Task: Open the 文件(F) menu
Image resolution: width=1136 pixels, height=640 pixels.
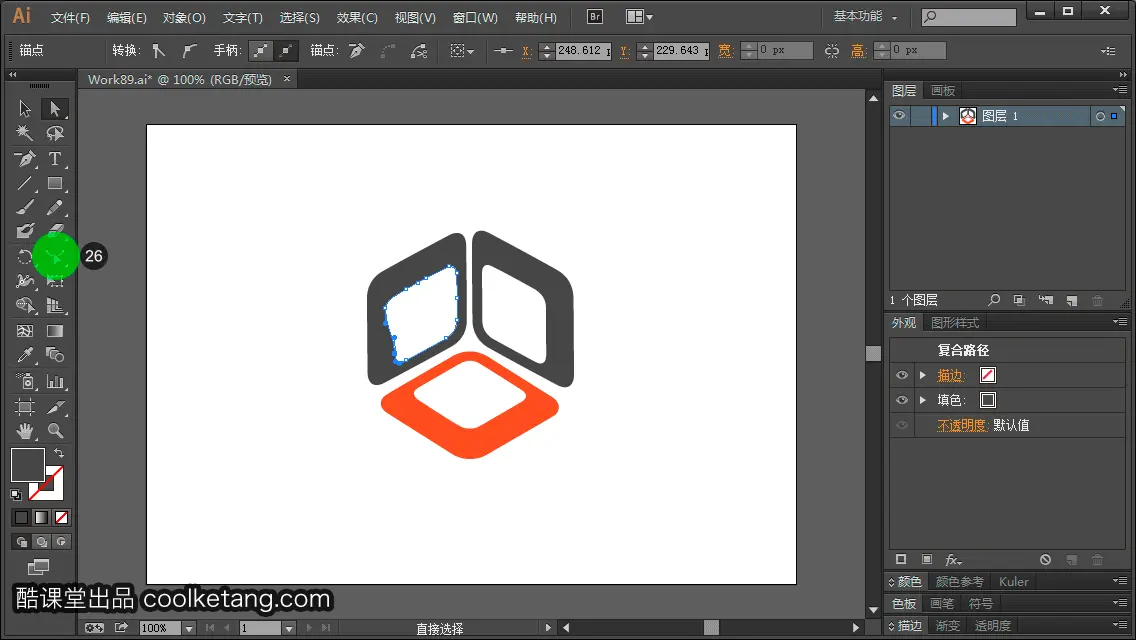Action: [x=70, y=17]
